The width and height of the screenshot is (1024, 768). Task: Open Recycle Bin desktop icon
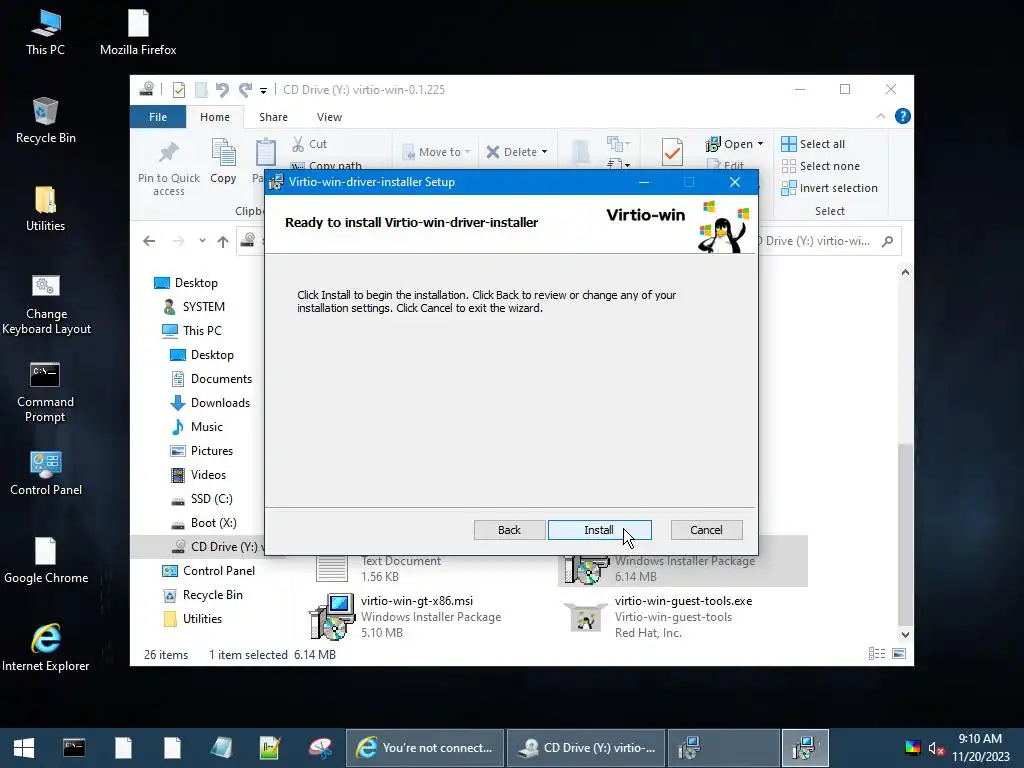pos(45,121)
